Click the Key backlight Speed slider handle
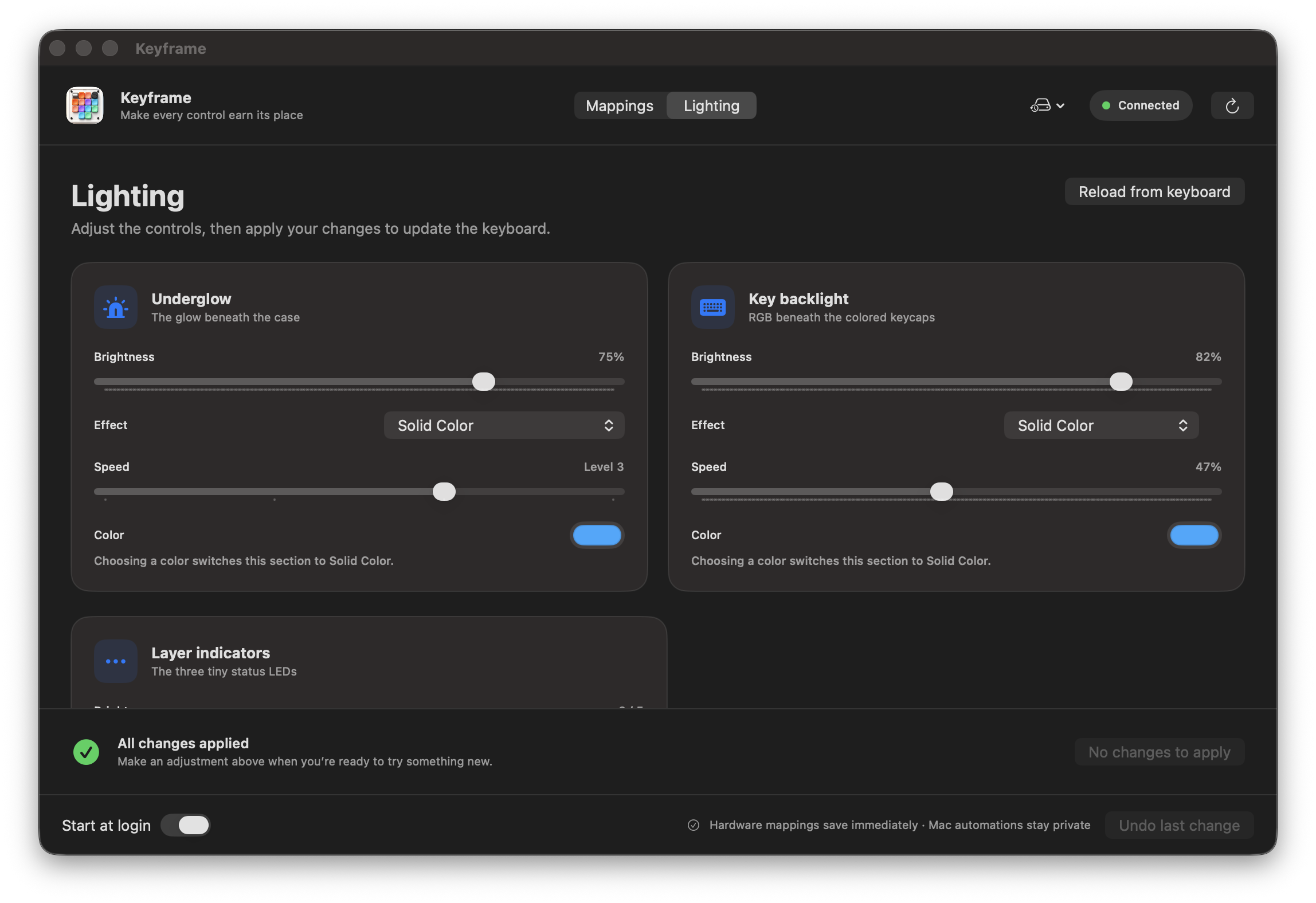The height and width of the screenshot is (903, 1316). tap(942, 492)
